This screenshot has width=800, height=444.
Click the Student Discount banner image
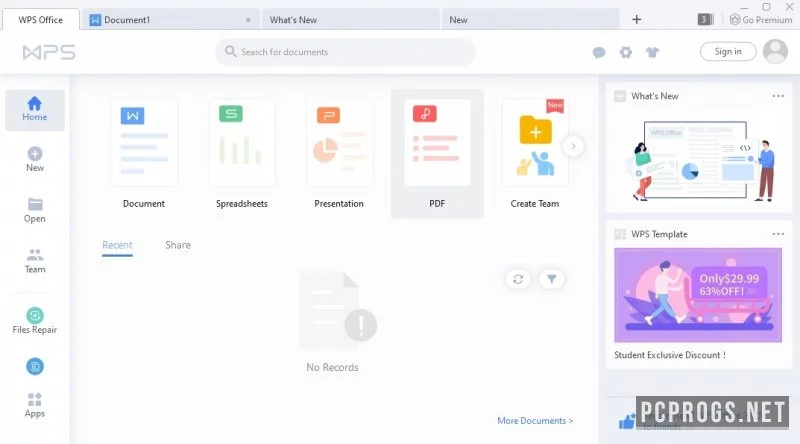698,295
